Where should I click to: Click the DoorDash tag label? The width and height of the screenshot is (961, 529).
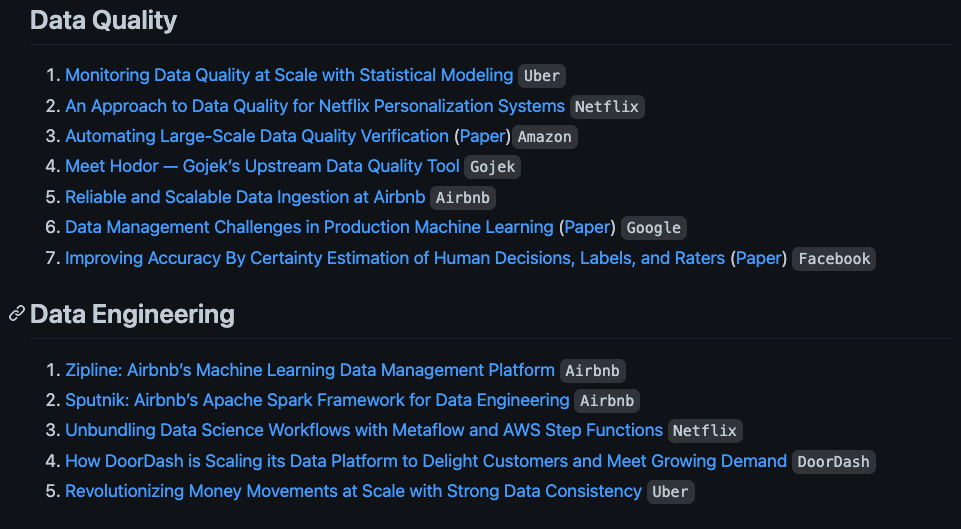[834, 462]
